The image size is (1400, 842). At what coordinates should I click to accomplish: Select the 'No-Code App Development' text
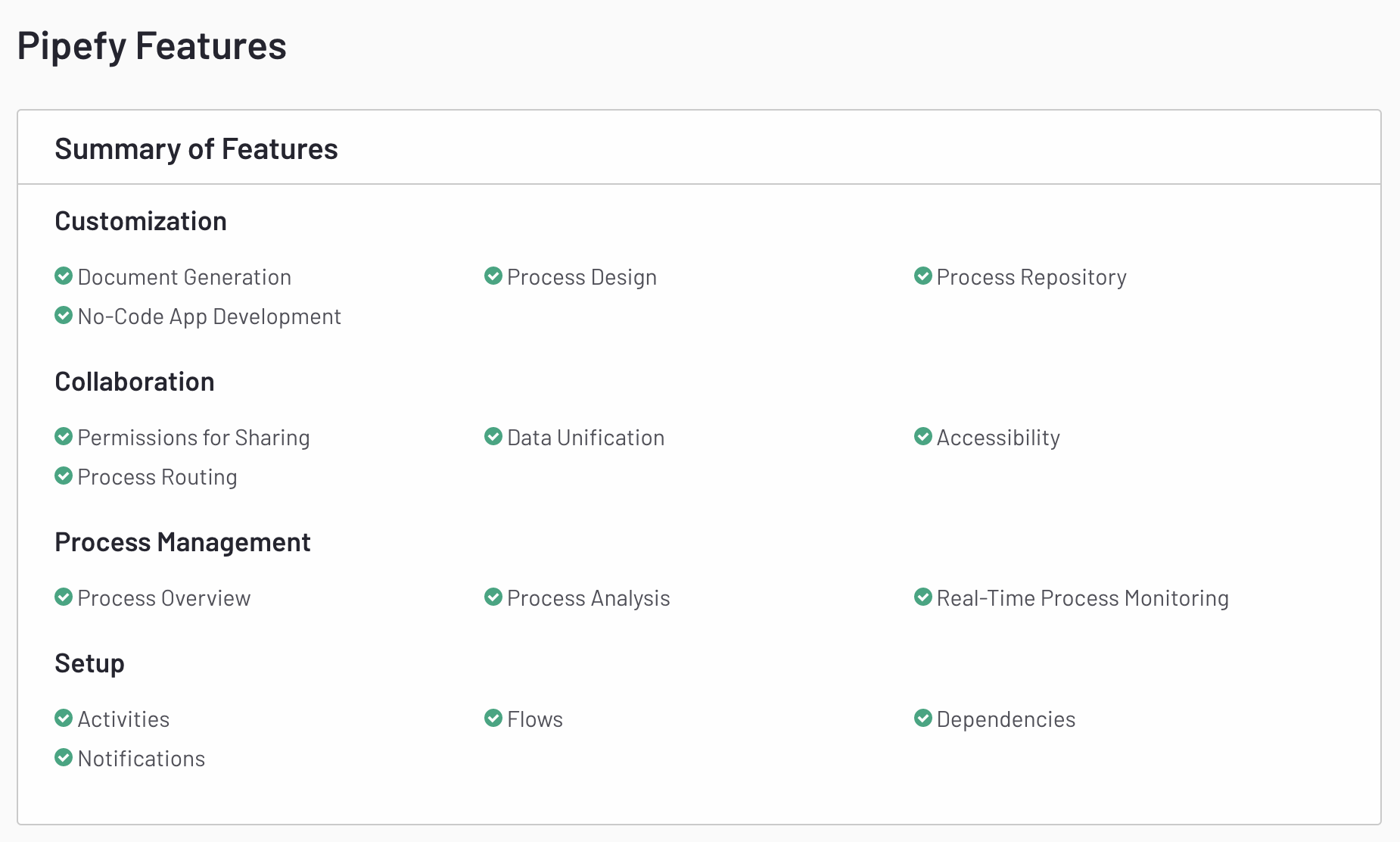[210, 317]
